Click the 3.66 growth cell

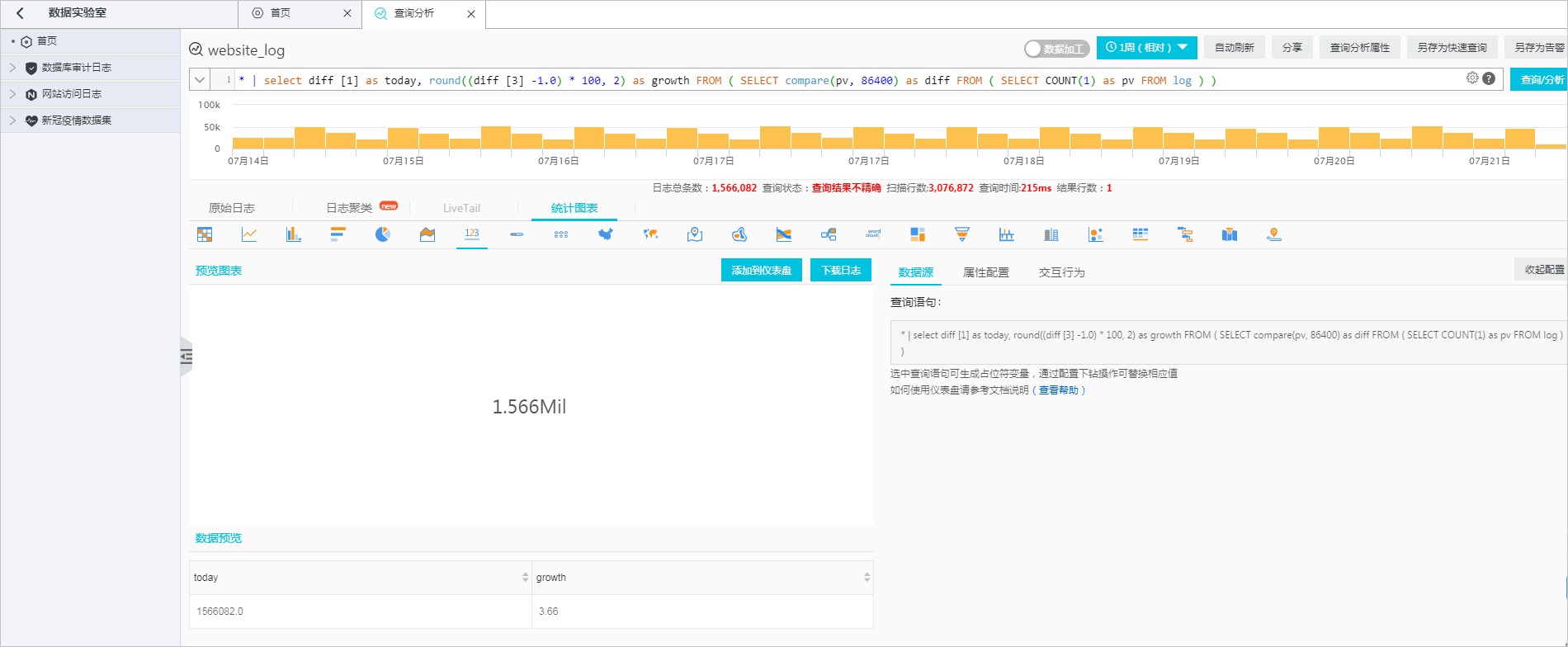702,612
